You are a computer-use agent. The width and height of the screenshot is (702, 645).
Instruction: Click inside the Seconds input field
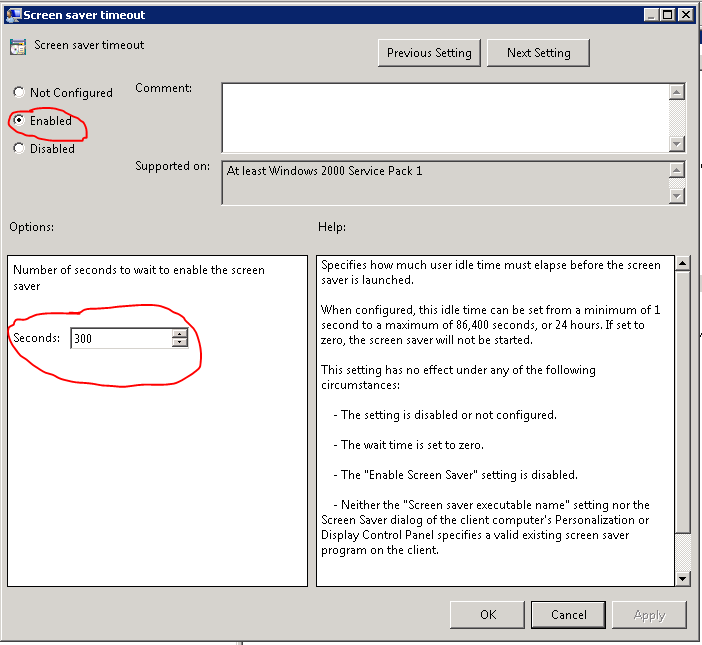[x=120, y=338]
